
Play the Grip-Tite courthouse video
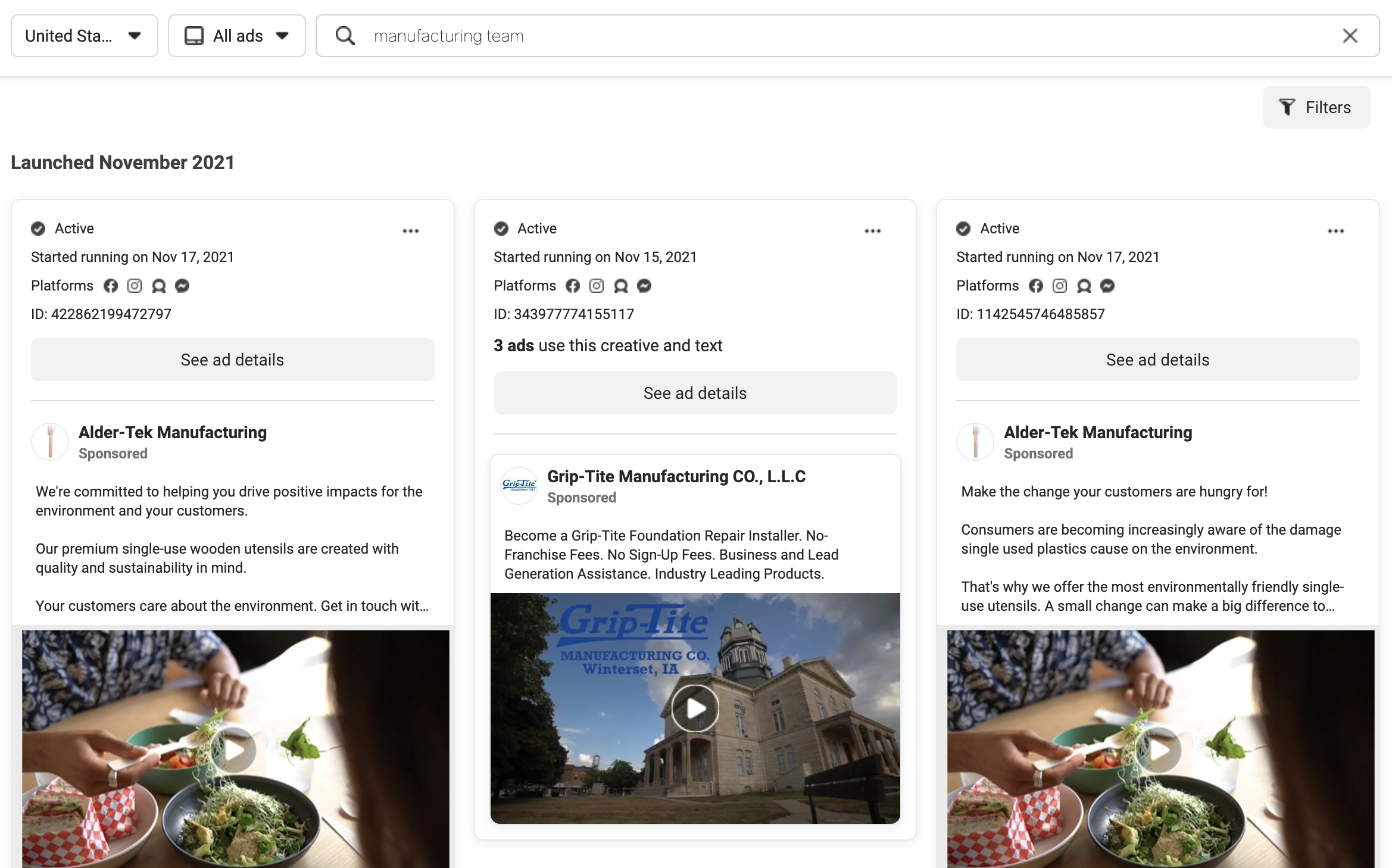[x=695, y=708]
